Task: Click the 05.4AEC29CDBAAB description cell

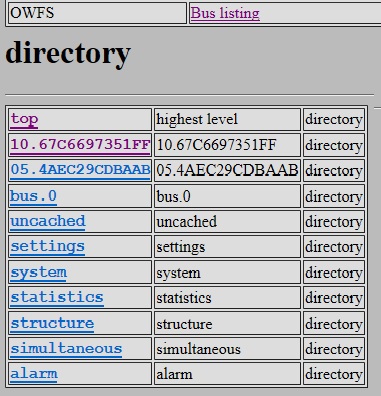Action: click(227, 170)
